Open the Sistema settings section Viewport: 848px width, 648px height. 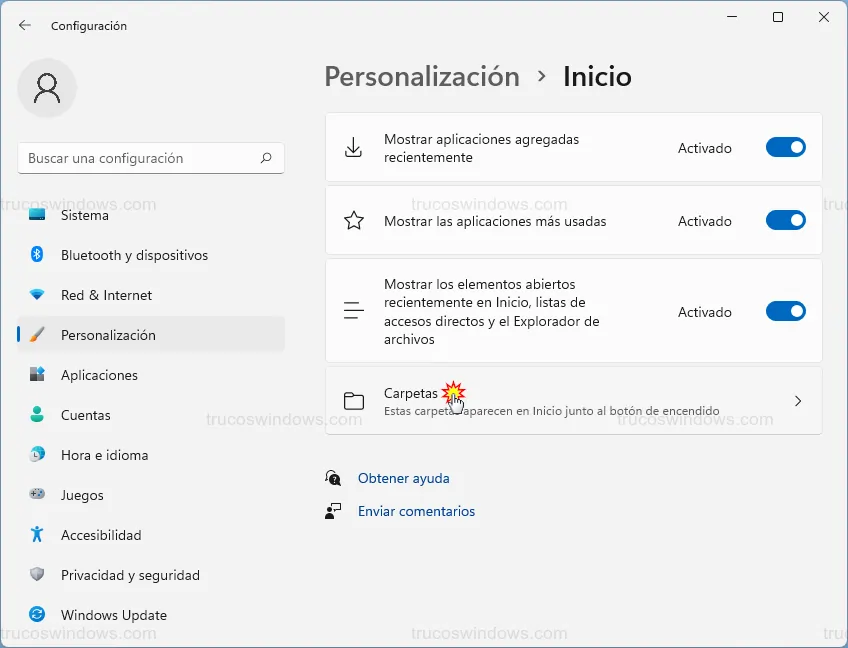85,215
